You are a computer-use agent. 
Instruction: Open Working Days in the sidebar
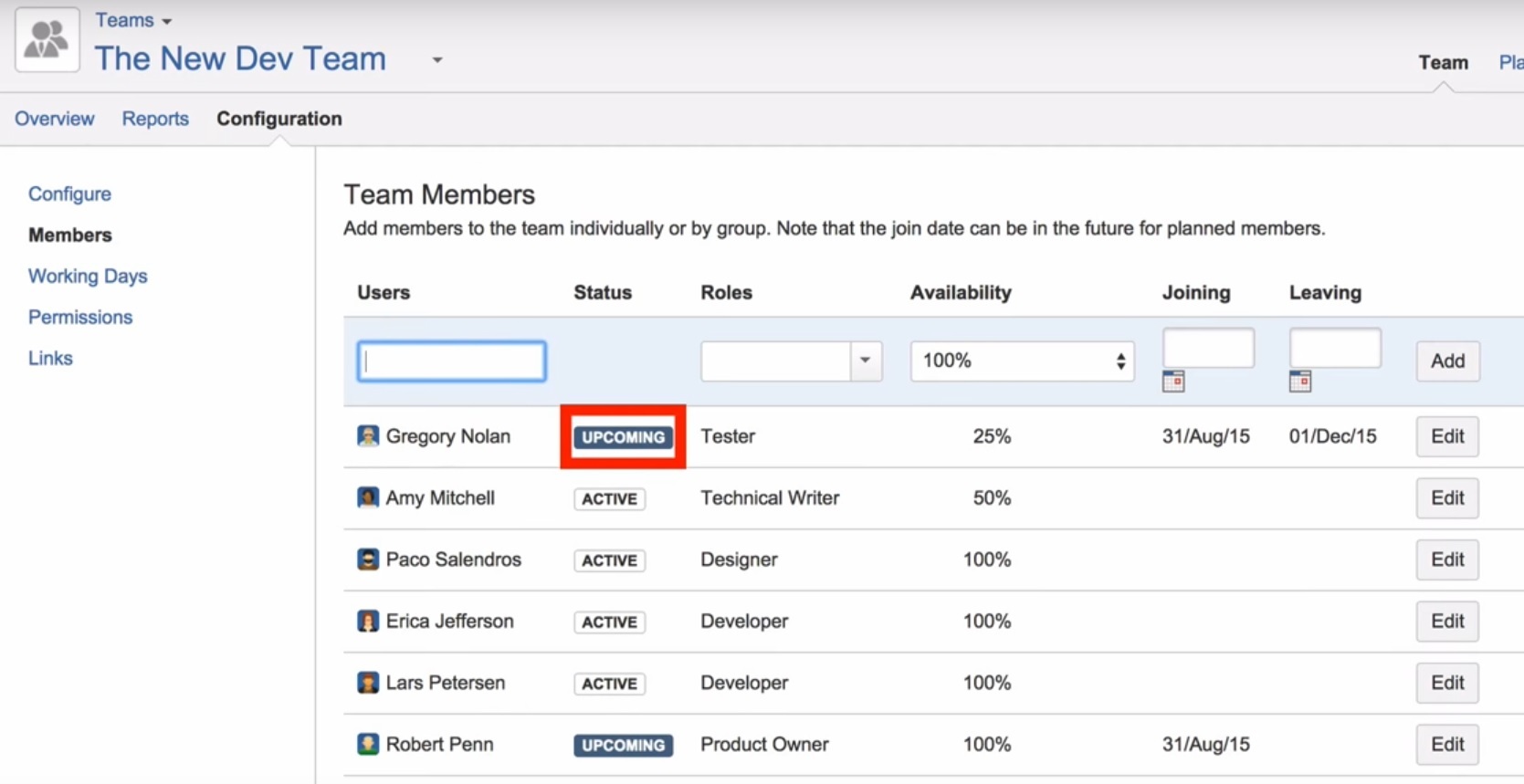pos(88,276)
